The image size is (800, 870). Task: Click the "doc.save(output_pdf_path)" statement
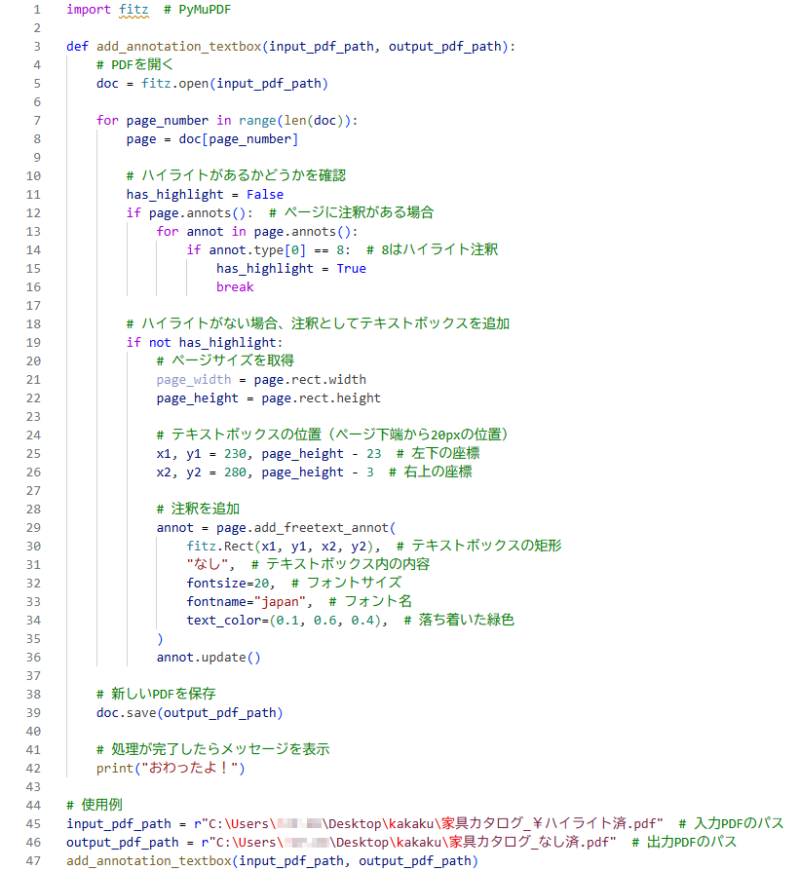coord(189,712)
